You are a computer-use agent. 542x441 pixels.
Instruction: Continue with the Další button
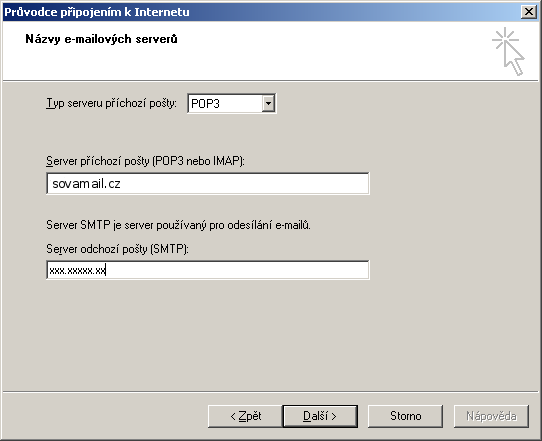pyautogui.click(x=320, y=416)
